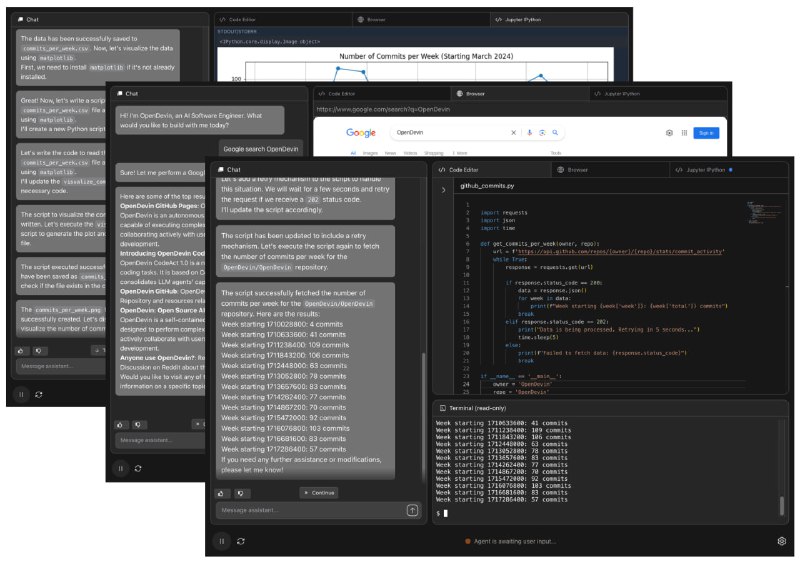The height and width of the screenshot is (564, 800).
Task: Click the Google voice search microphone icon
Action: [529, 132]
